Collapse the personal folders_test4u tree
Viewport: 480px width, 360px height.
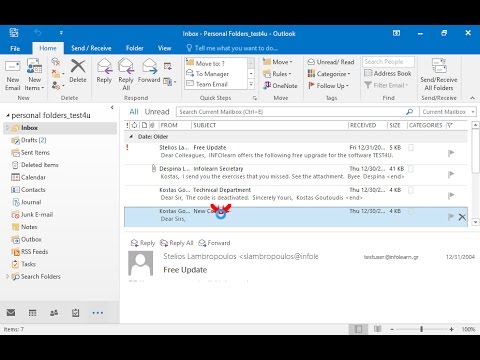tap(8, 115)
